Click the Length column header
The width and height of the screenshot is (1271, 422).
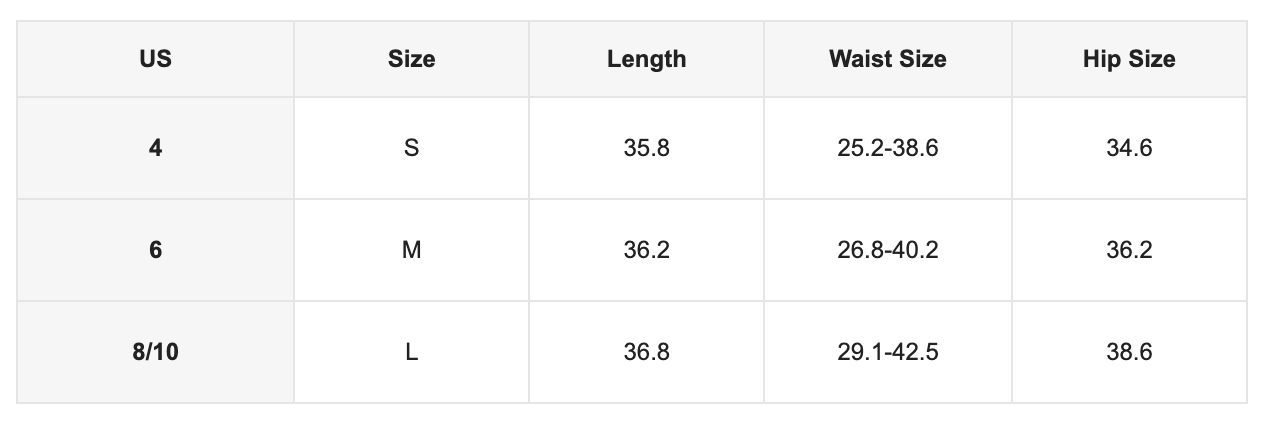click(x=646, y=59)
